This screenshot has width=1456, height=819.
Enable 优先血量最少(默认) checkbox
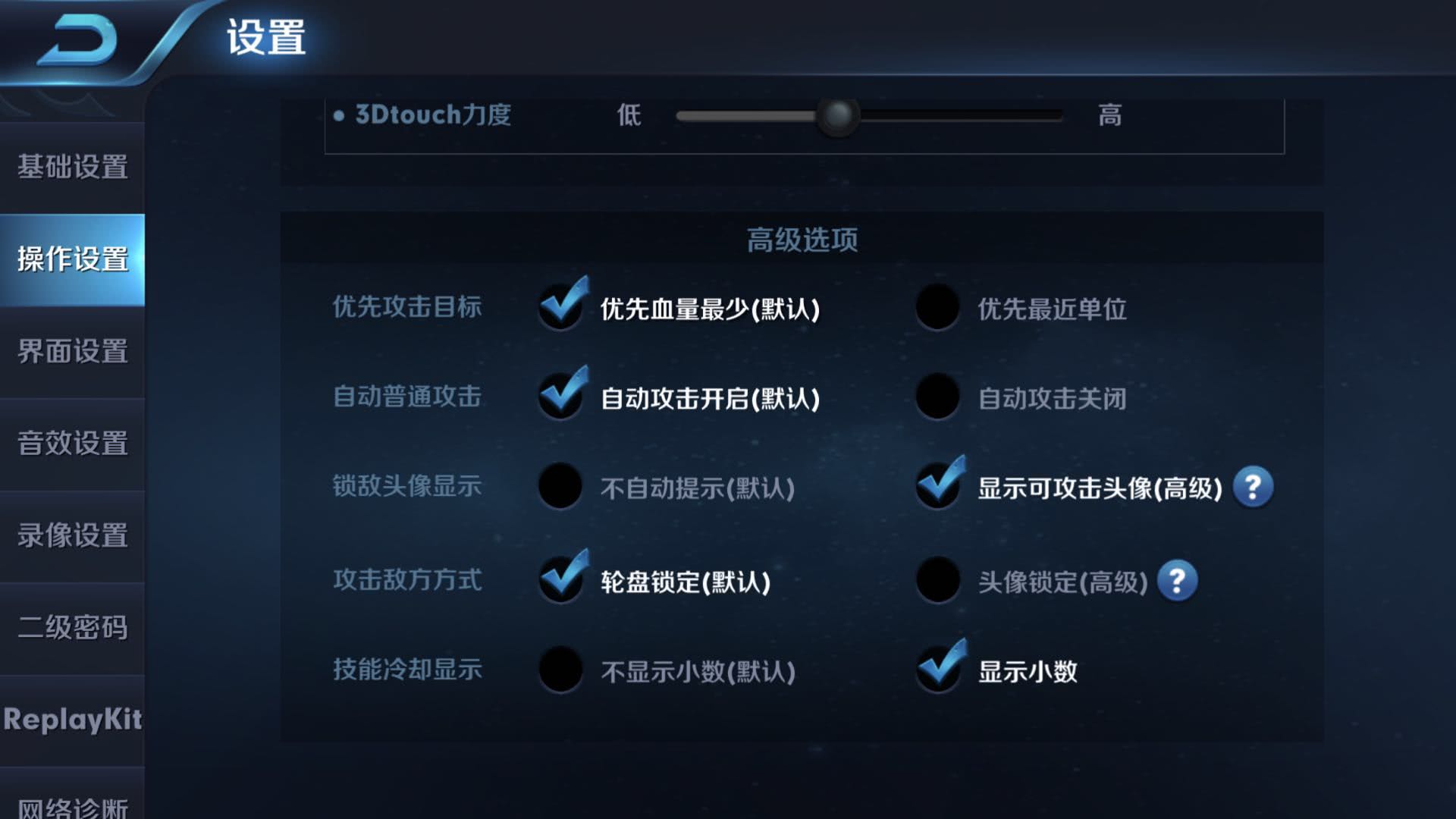tap(559, 308)
